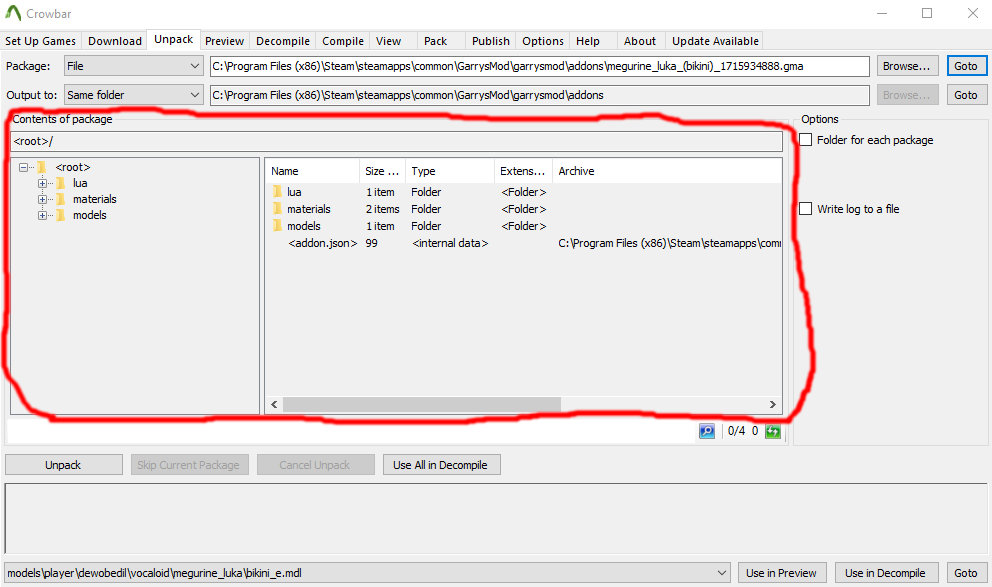This screenshot has height=587, width=992.
Task: Sort list by the Name column header
Action: coord(312,171)
